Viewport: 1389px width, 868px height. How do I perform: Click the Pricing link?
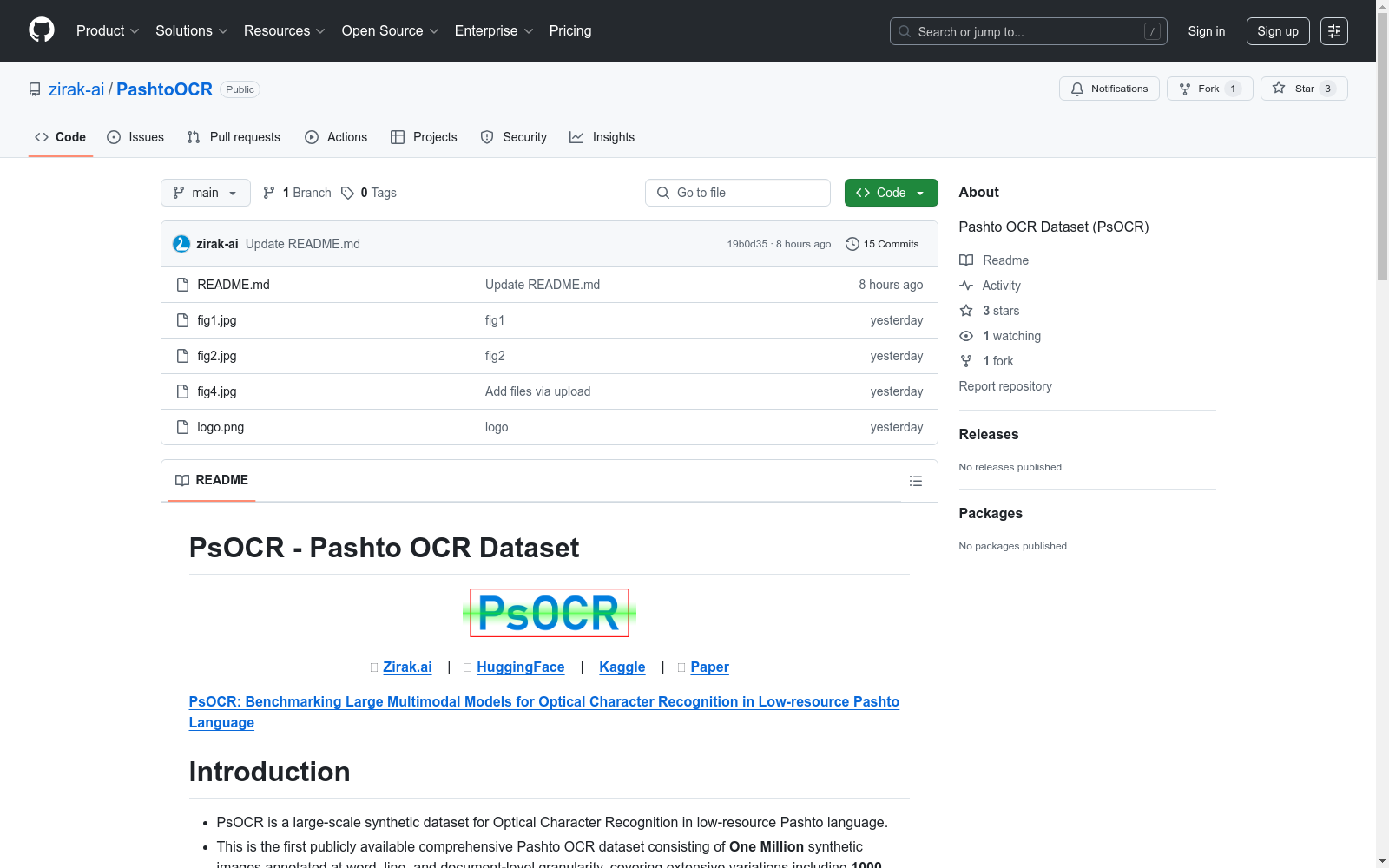tap(570, 31)
